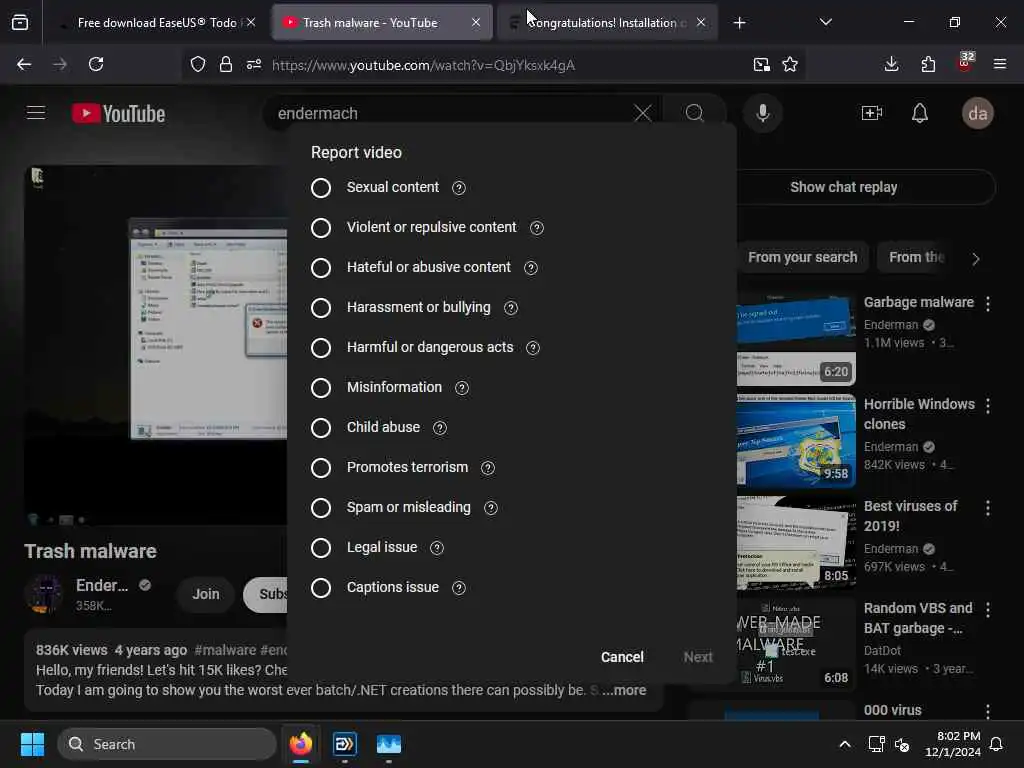Screen dimensions: 1024x768
Task: Select the Sexual content radio option
Action: click(x=321, y=187)
